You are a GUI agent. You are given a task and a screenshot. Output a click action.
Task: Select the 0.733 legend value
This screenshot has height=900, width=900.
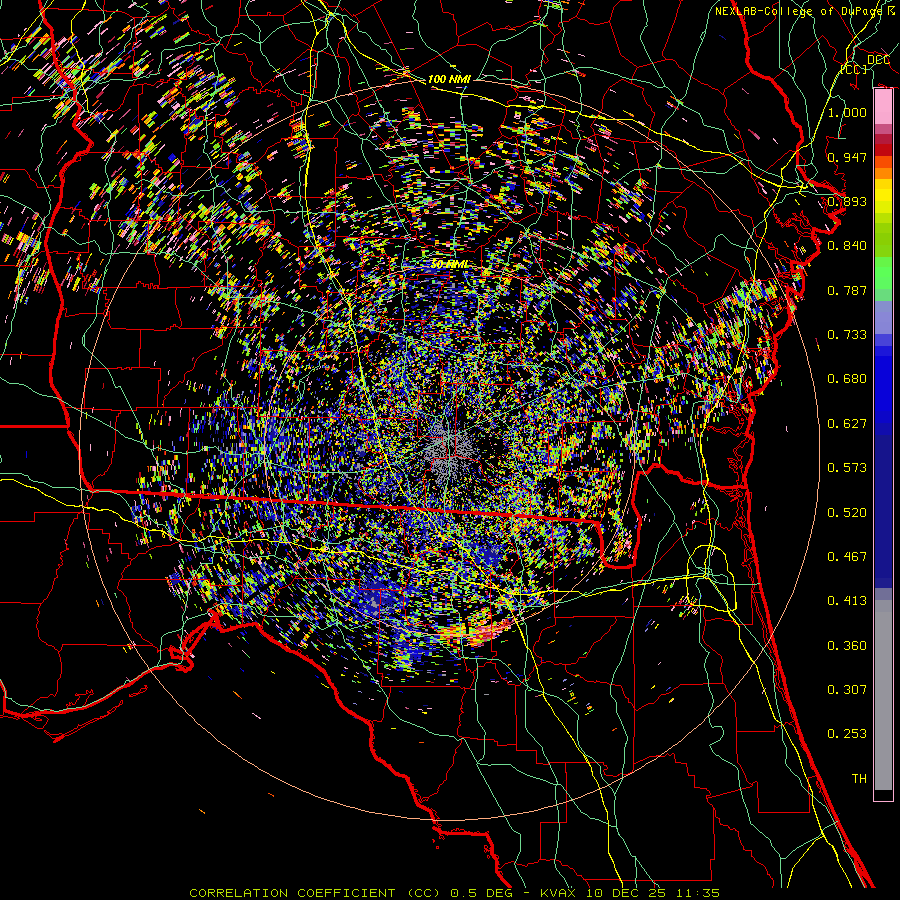tap(847, 335)
